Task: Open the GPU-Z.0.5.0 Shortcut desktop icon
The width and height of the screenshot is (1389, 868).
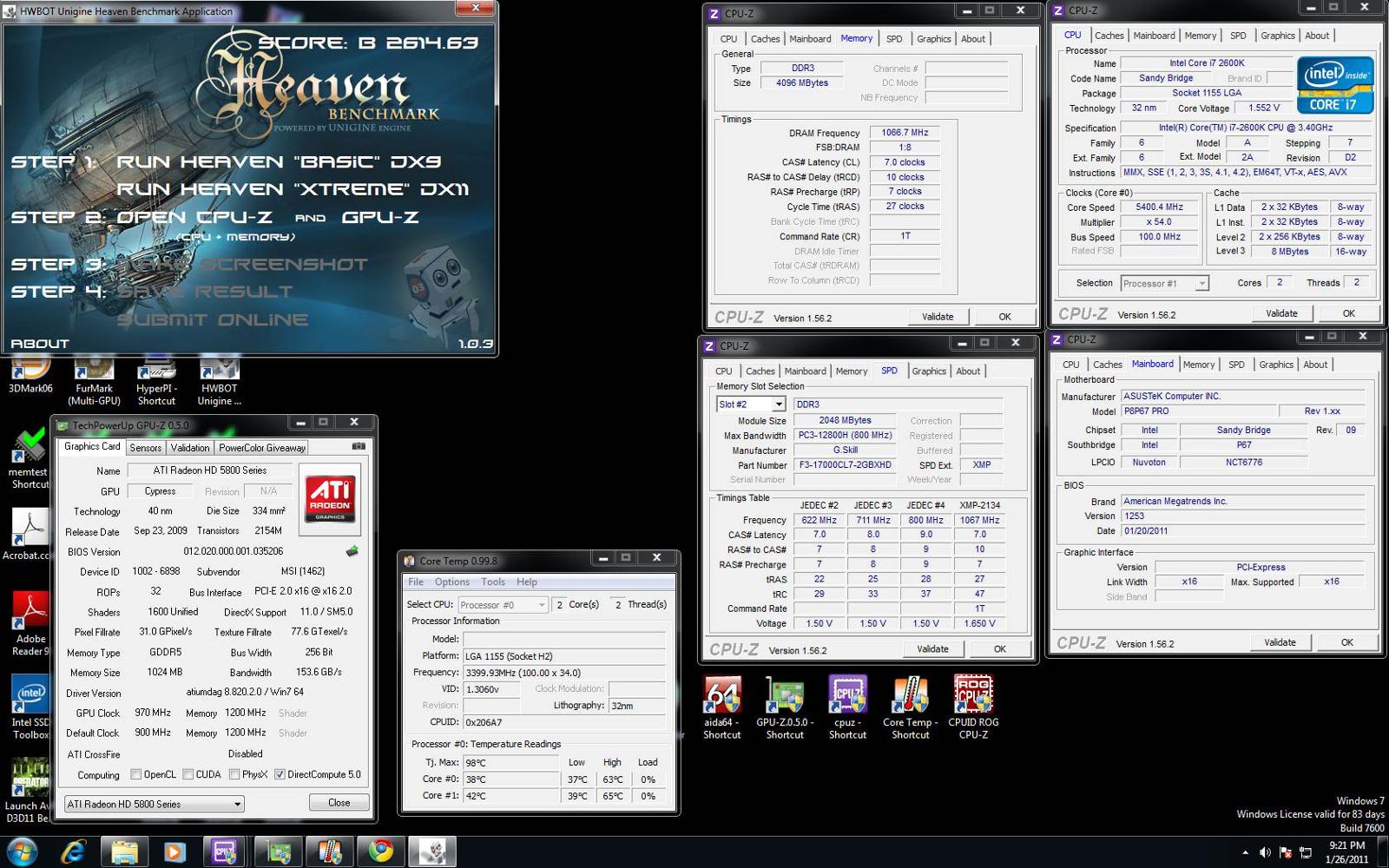Action: [785, 707]
